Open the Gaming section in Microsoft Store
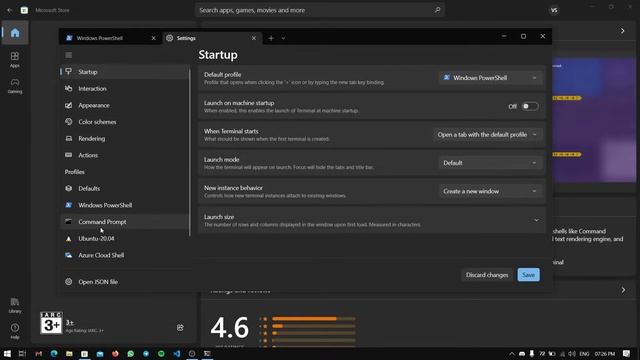This screenshot has width=640, height=360. (x=15, y=86)
